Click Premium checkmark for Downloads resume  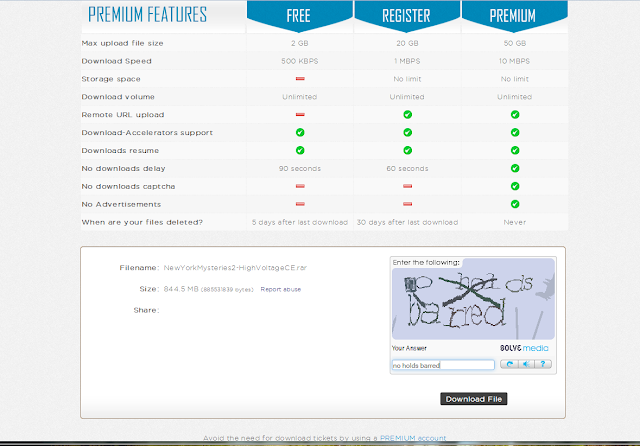(515, 151)
